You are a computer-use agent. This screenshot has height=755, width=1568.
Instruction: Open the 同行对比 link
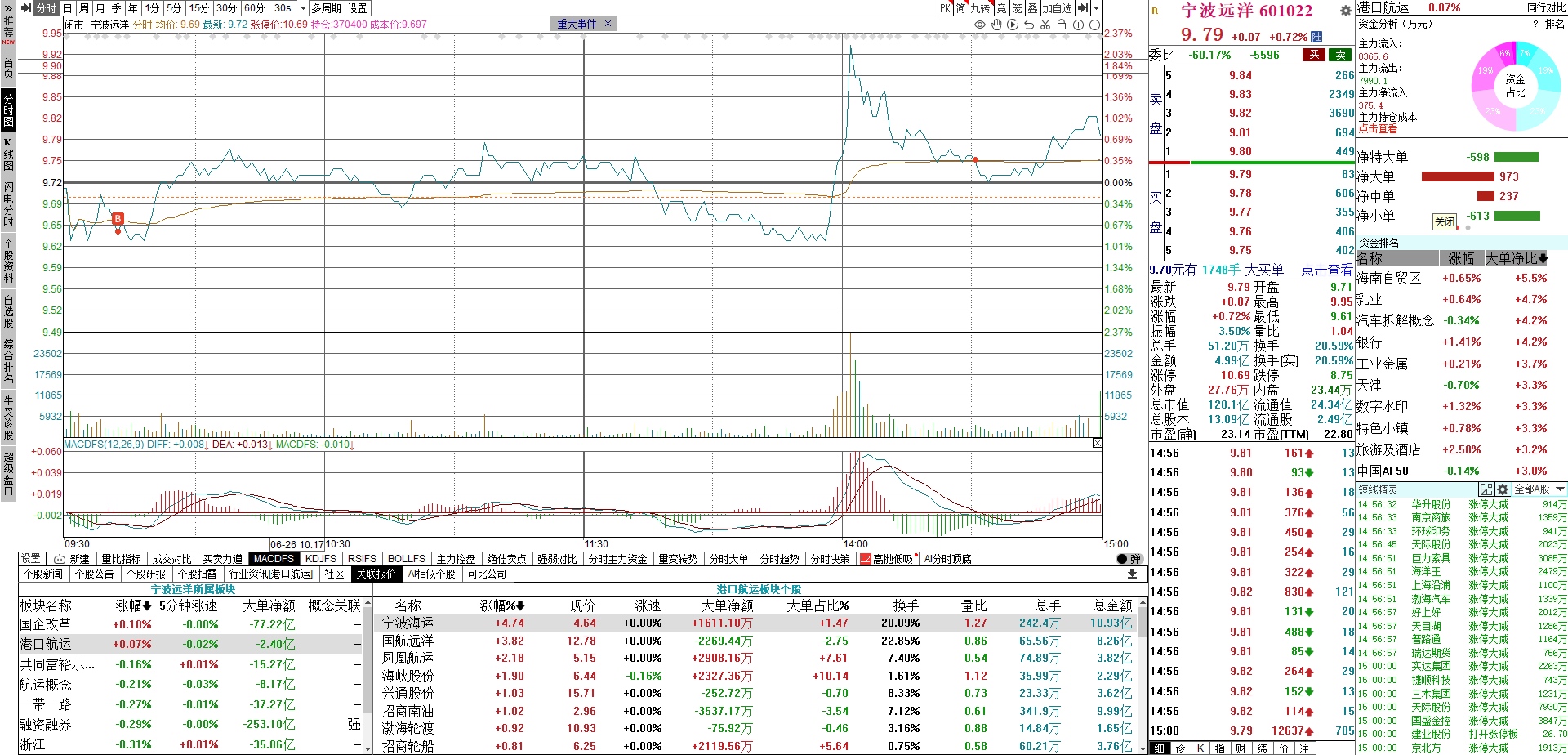pos(1547,7)
